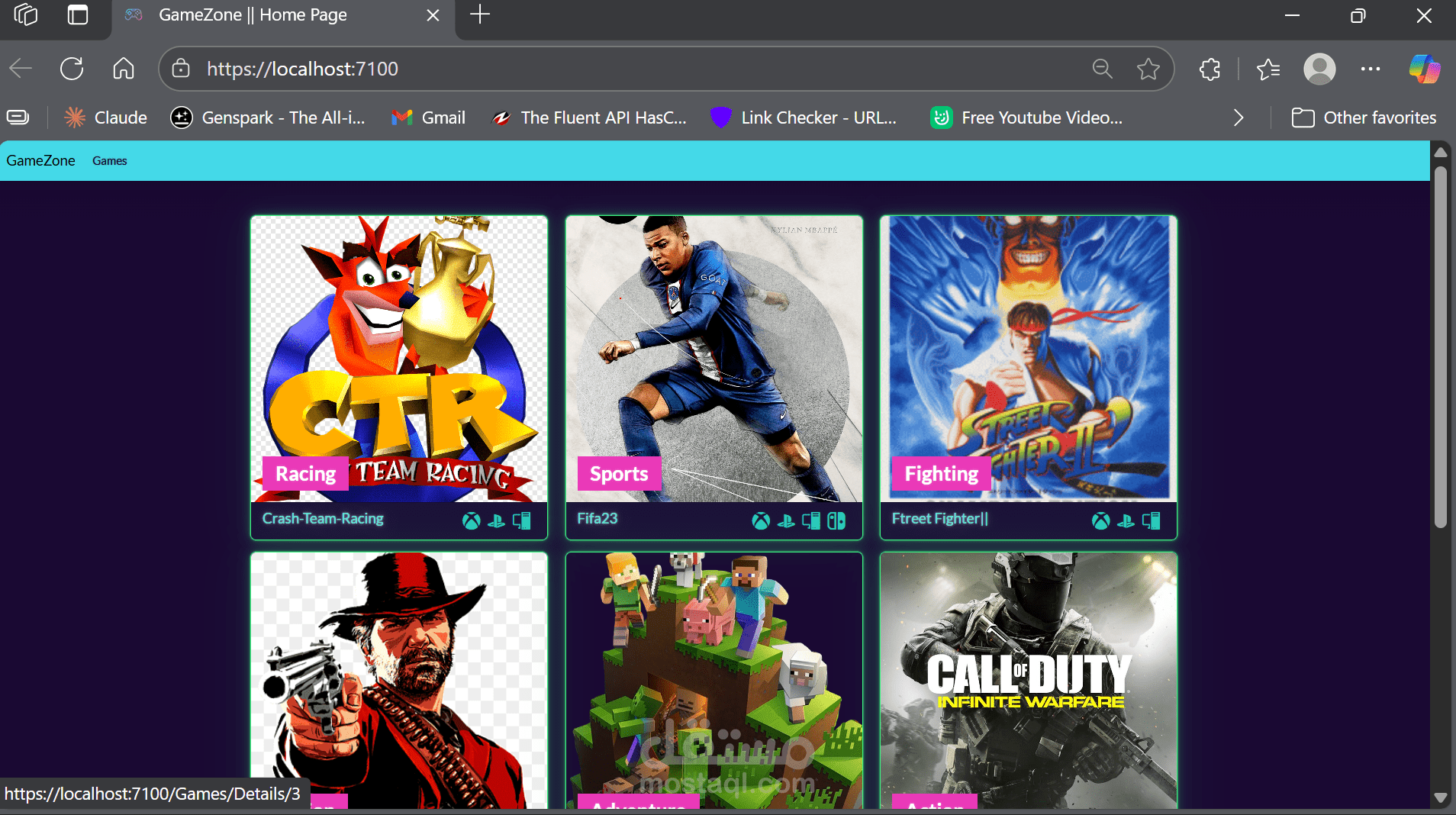Click the Racing category badge on the CTR card
1456x815 pixels.
[x=304, y=473]
